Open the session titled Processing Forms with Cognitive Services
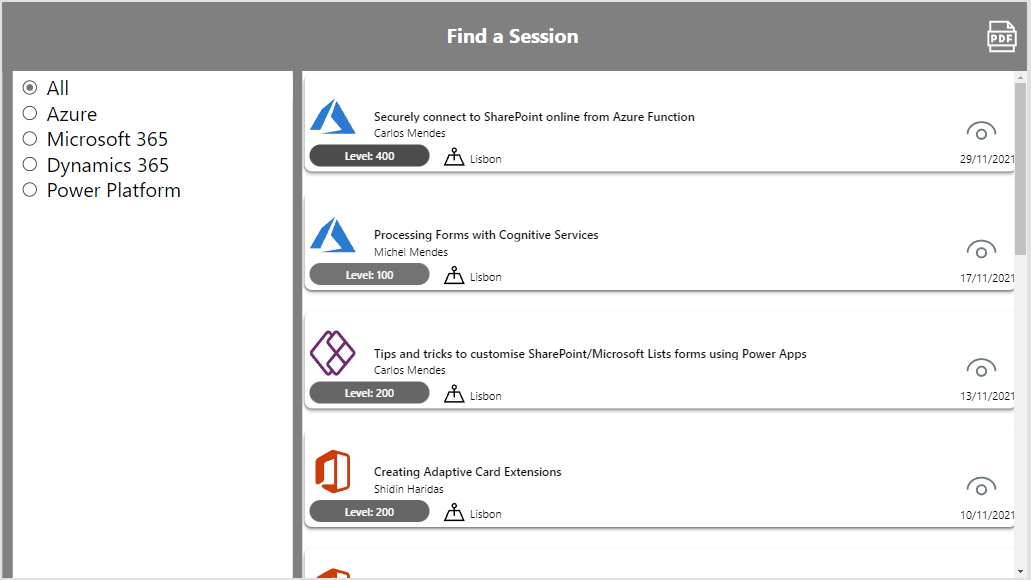The image size is (1031, 580). click(x=486, y=235)
